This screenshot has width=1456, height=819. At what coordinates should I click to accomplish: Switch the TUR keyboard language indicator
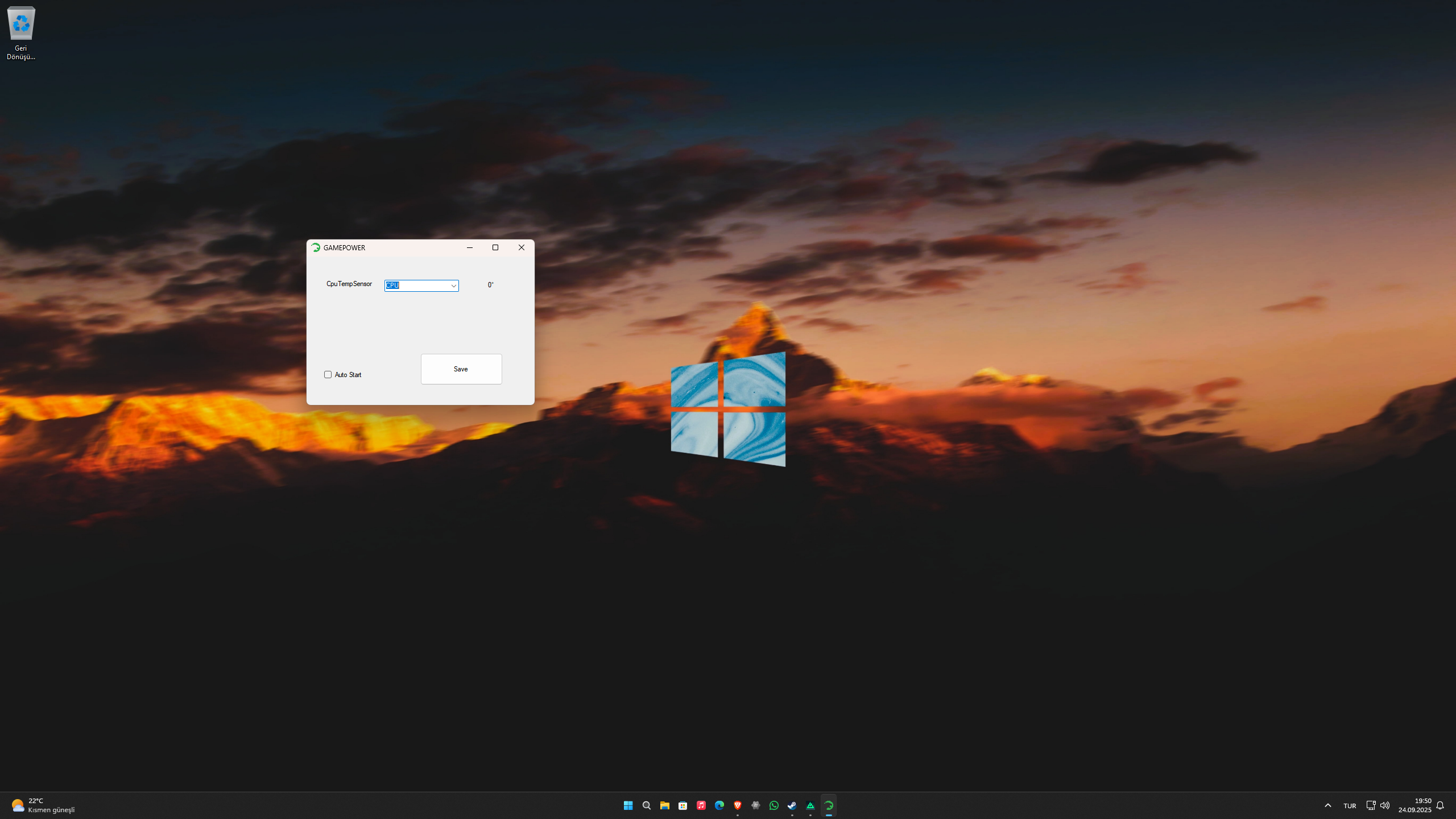pos(1350,806)
